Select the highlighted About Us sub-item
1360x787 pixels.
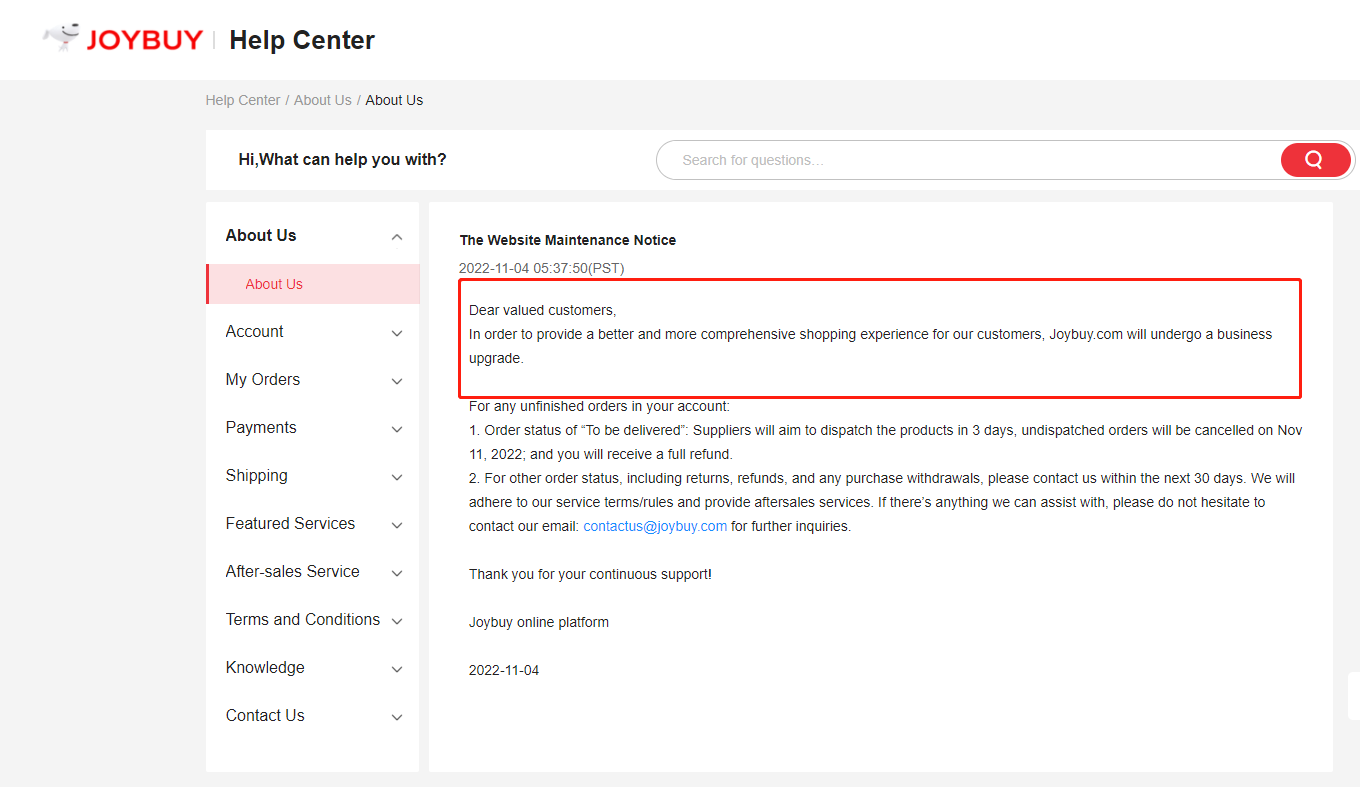pos(274,284)
